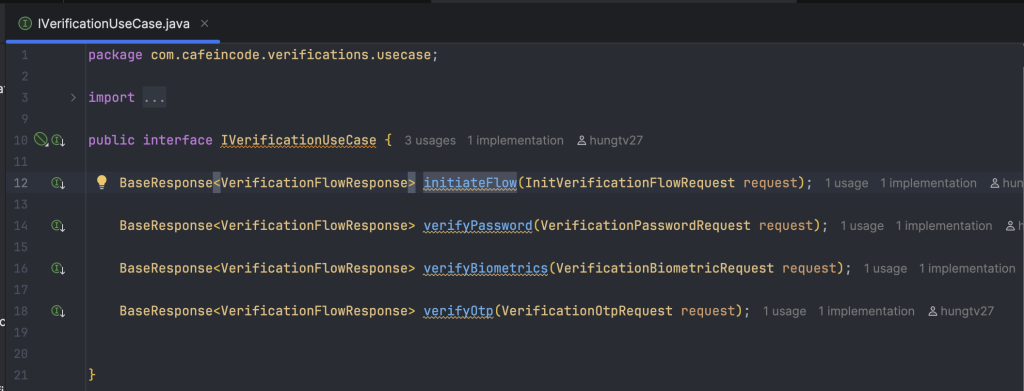The width and height of the screenshot is (1024, 391).
Task: Expand the collapsed import ellipsis placeholder
Action: 154,98
